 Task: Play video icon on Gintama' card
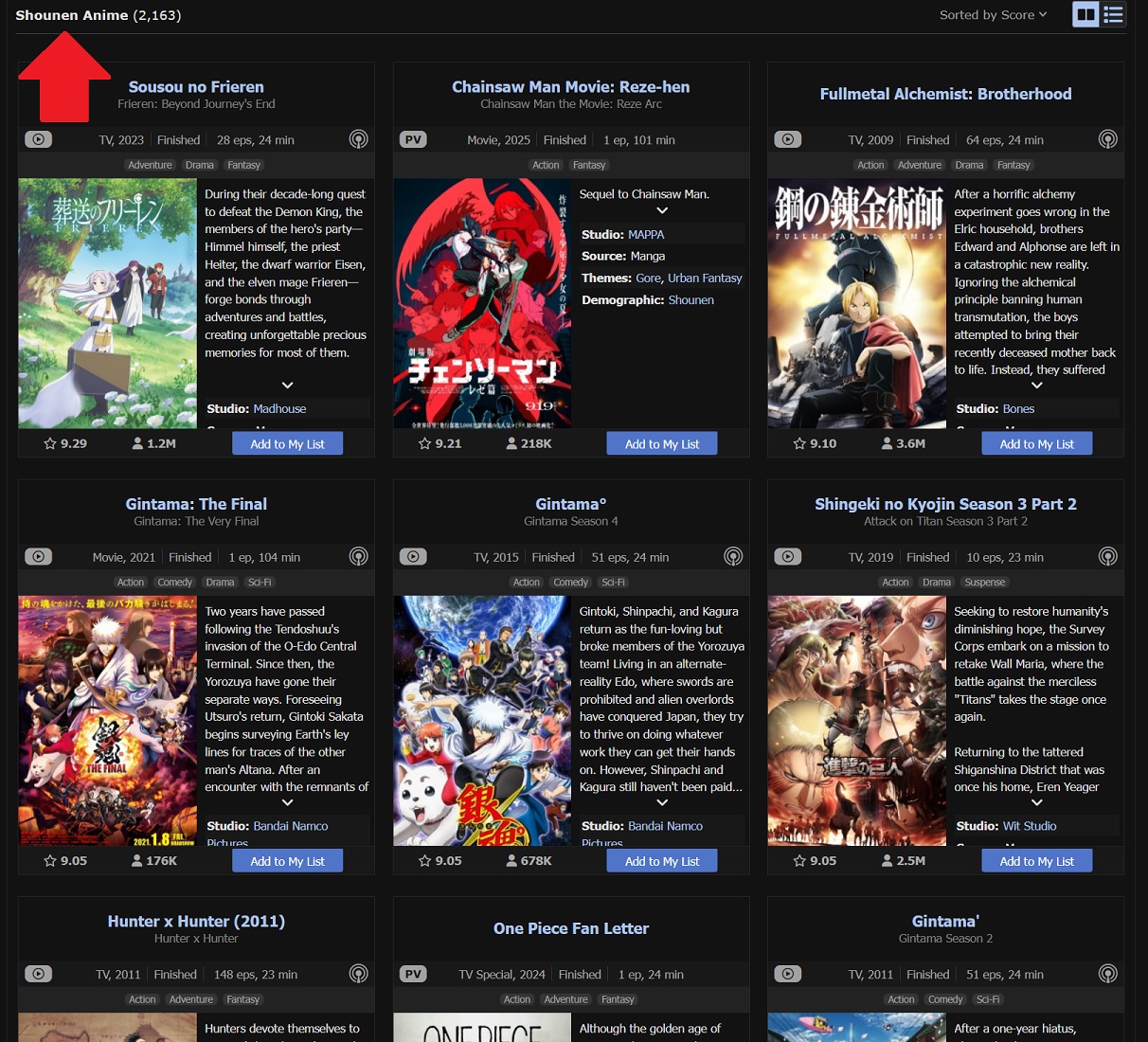click(788, 973)
